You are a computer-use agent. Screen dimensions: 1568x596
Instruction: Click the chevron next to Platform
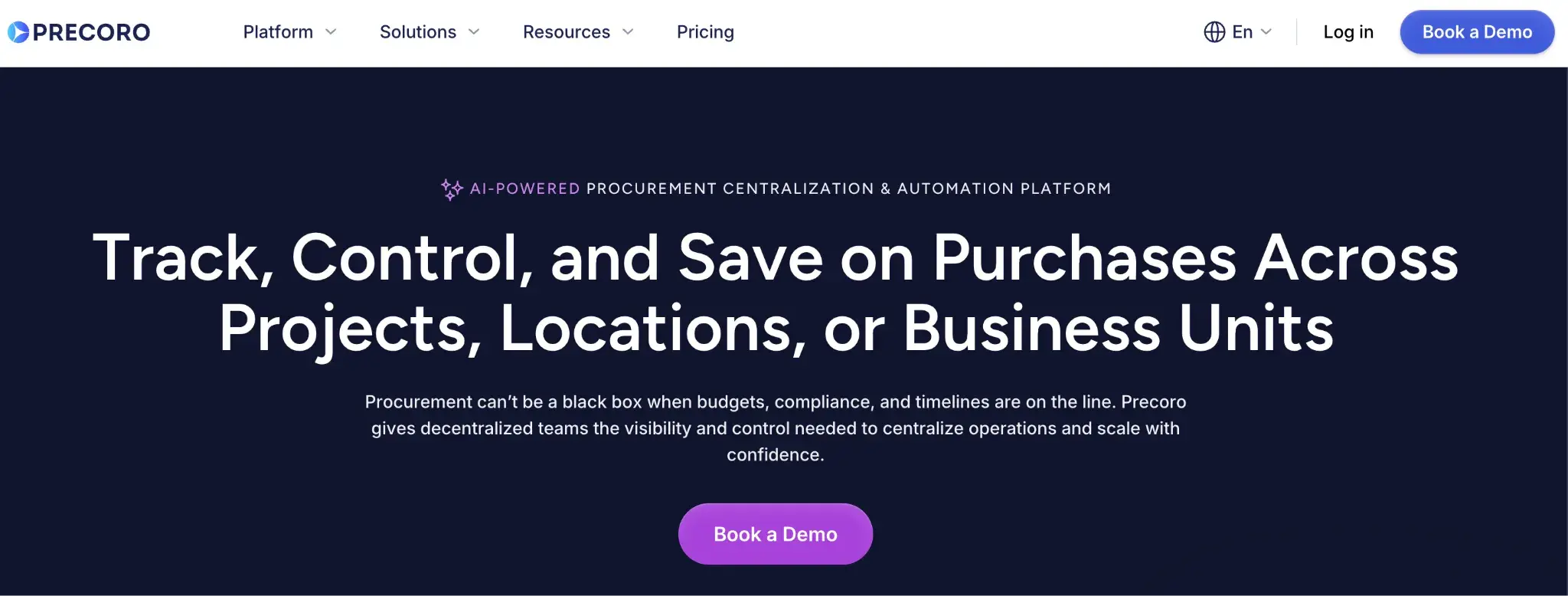click(331, 32)
